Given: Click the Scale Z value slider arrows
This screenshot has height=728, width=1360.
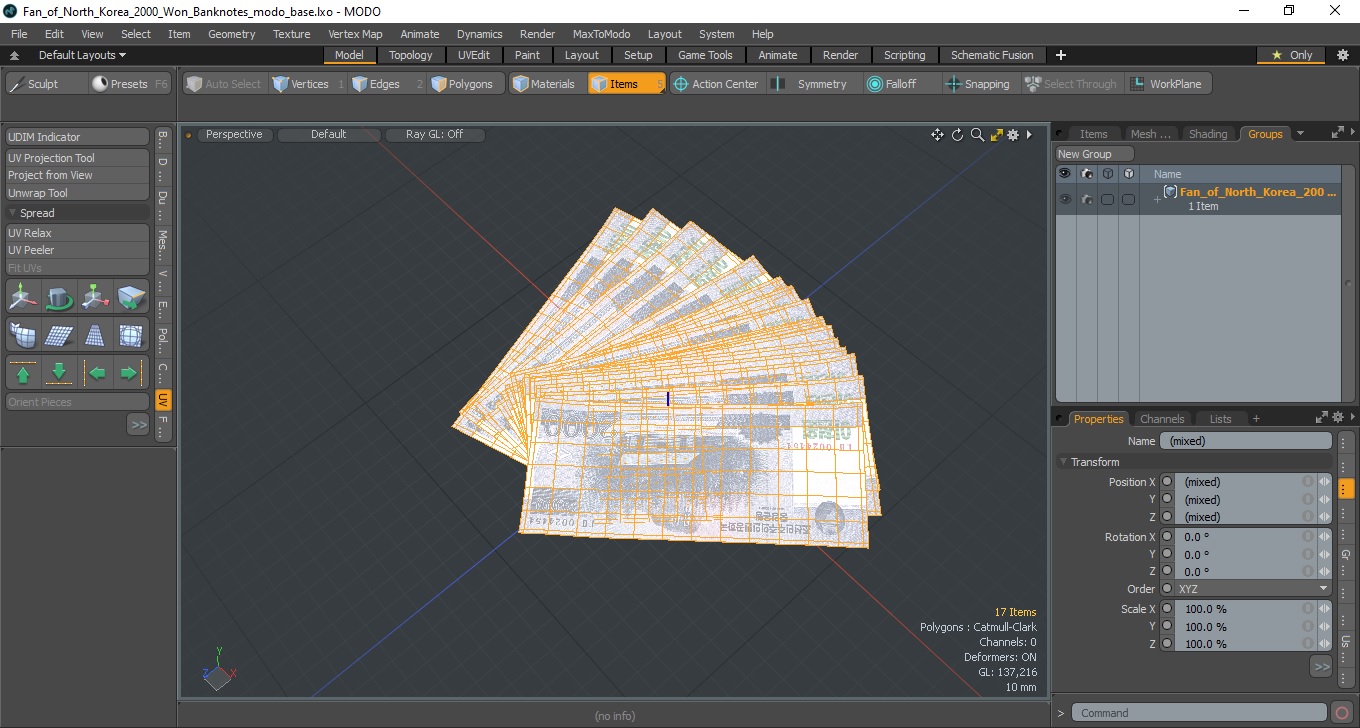Looking at the screenshot, I should [x=1325, y=644].
